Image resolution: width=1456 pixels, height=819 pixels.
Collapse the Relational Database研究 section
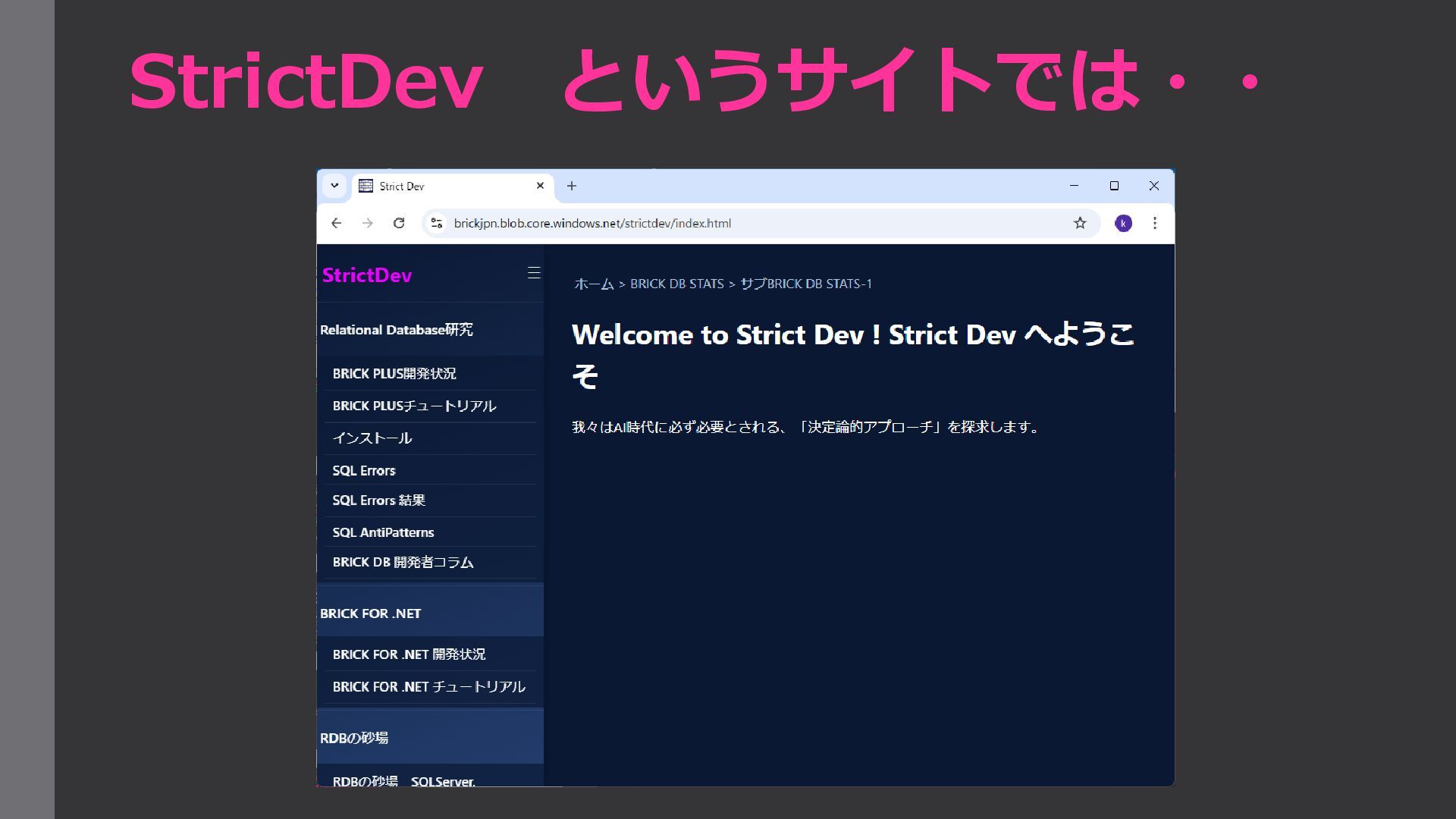coord(397,330)
